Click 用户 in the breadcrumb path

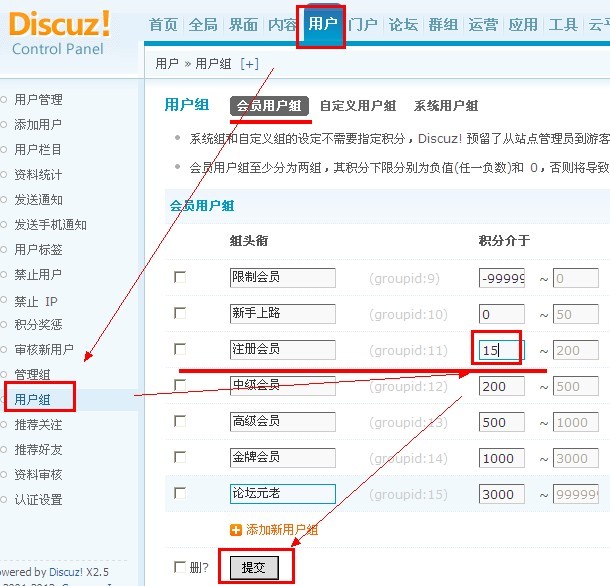click(x=167, y=63)
